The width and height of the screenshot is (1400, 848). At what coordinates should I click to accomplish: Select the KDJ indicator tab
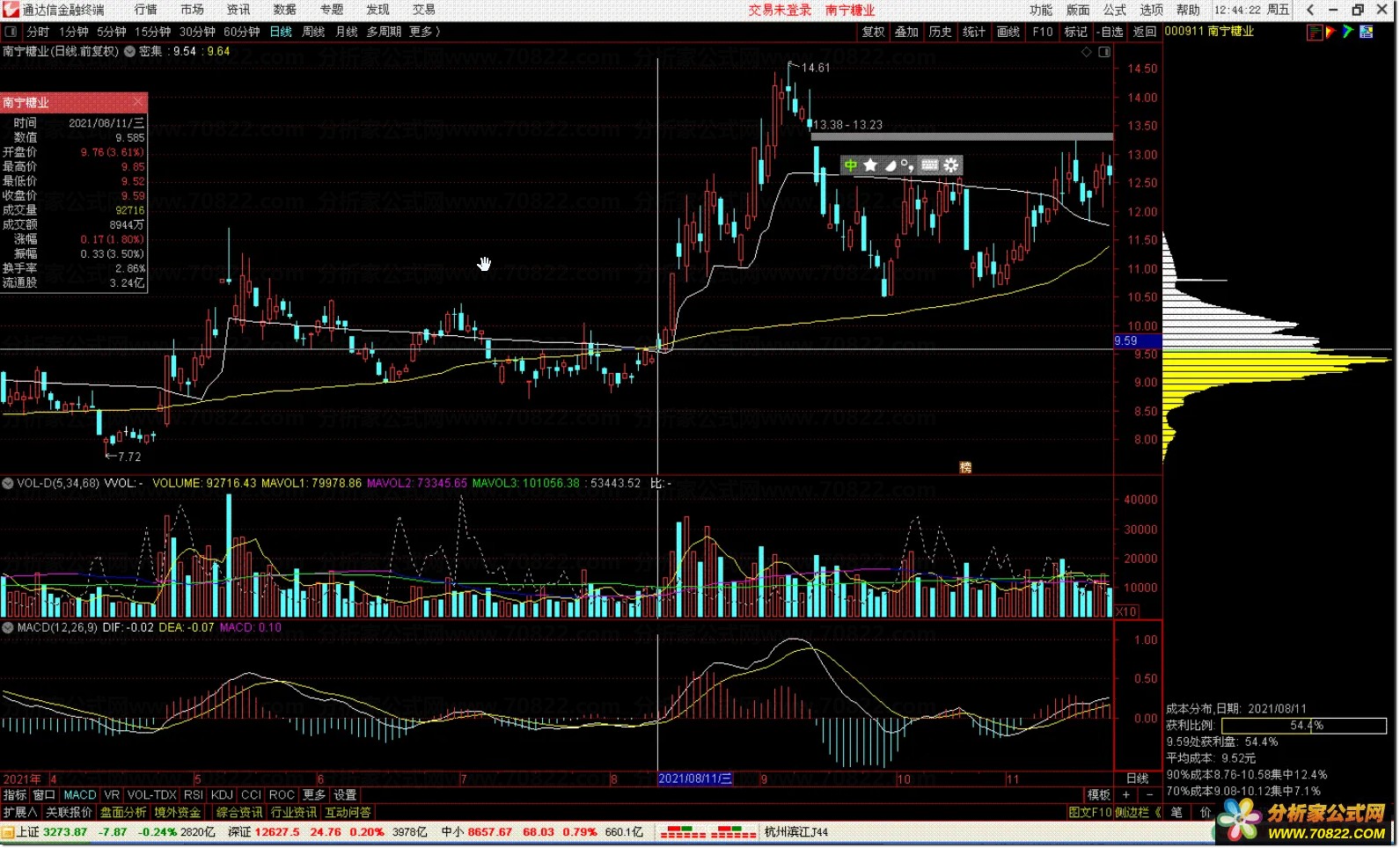coord(222,795)
